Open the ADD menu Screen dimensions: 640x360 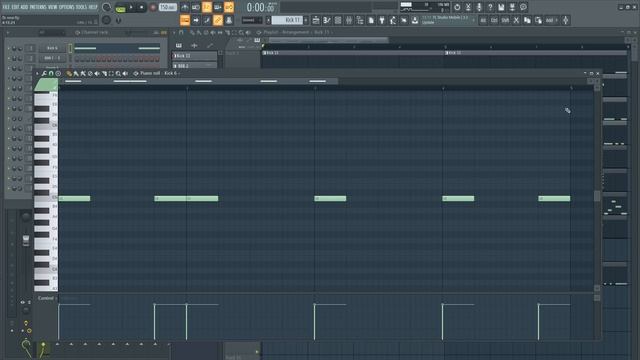tap(24, 7)
